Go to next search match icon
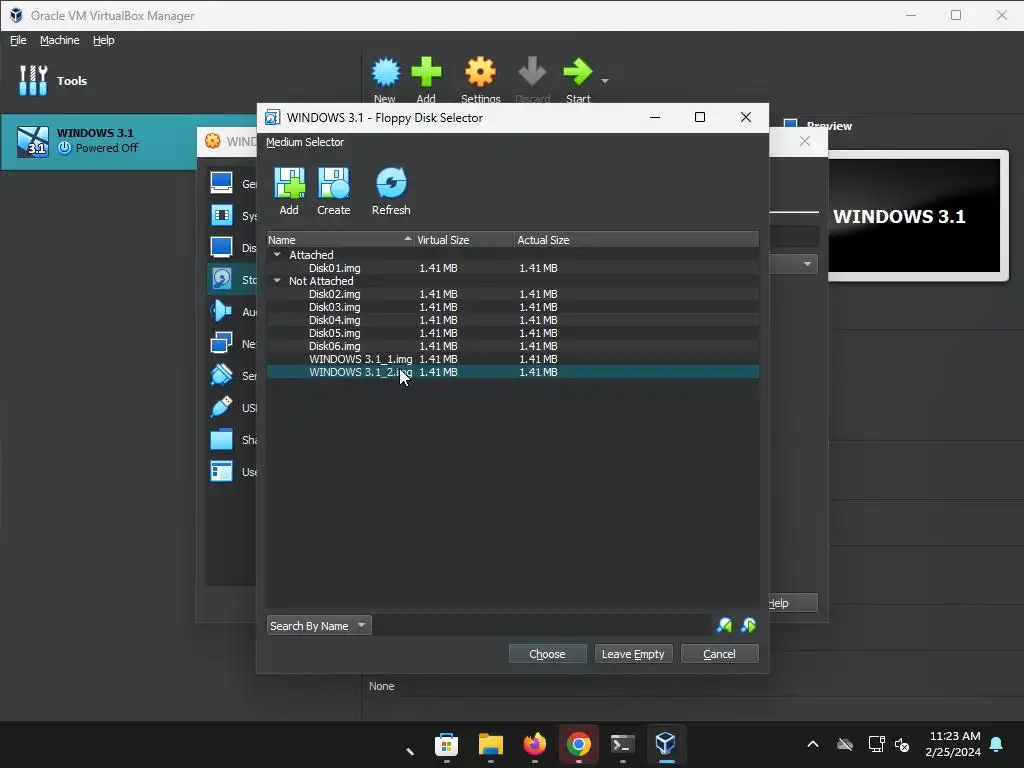 tap(748, 626)
